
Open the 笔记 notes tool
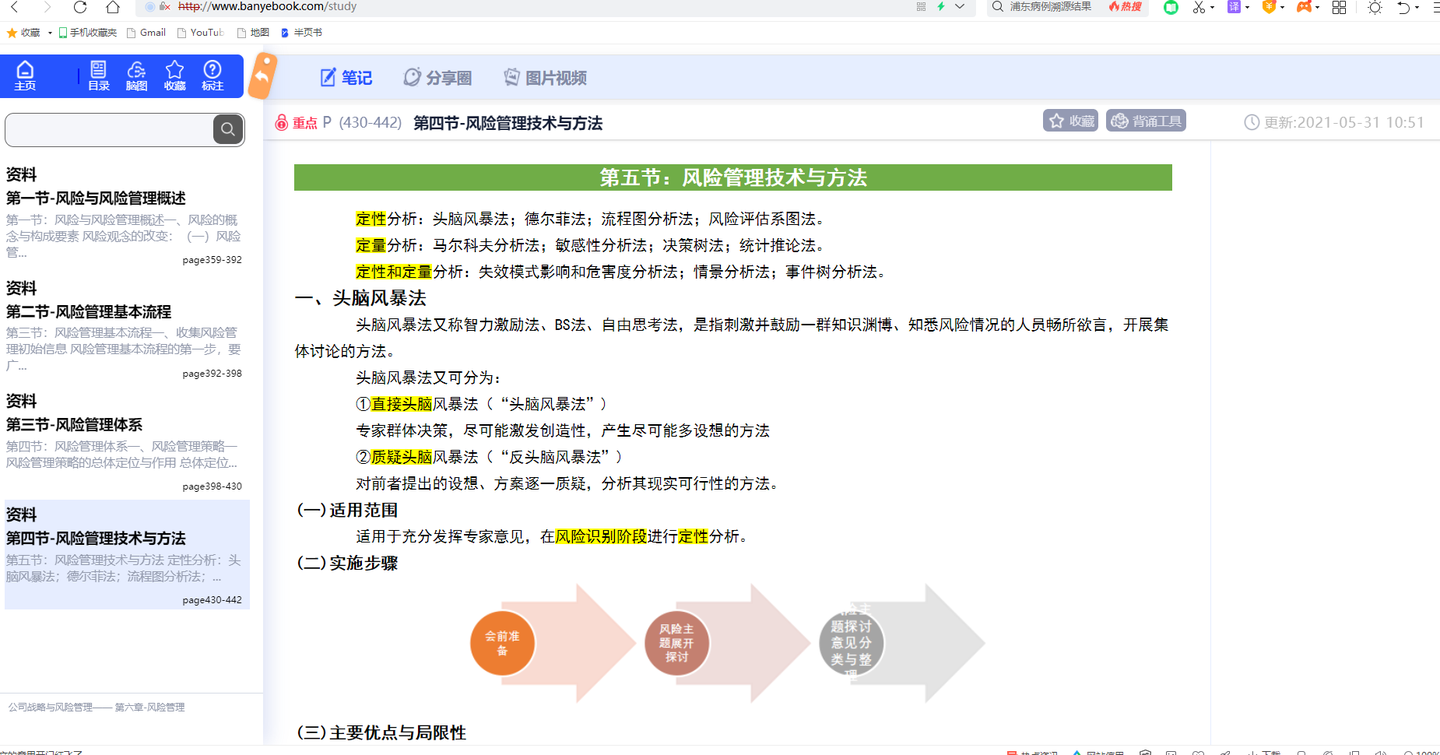pos(345,77)
